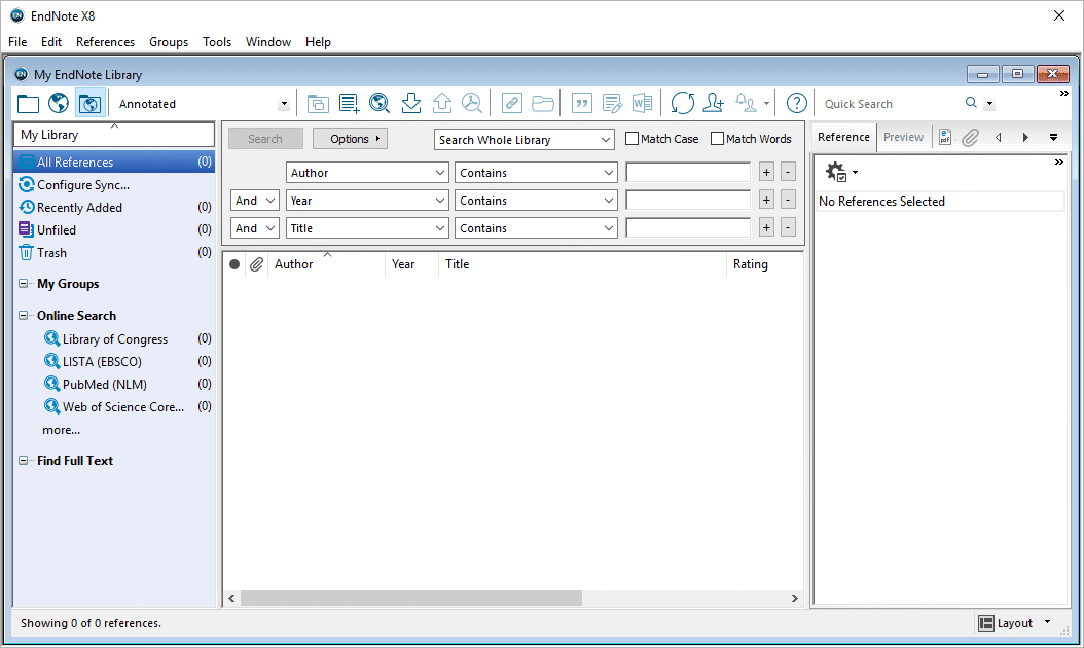Open the Annotated output style dropdown

point(284,104)
